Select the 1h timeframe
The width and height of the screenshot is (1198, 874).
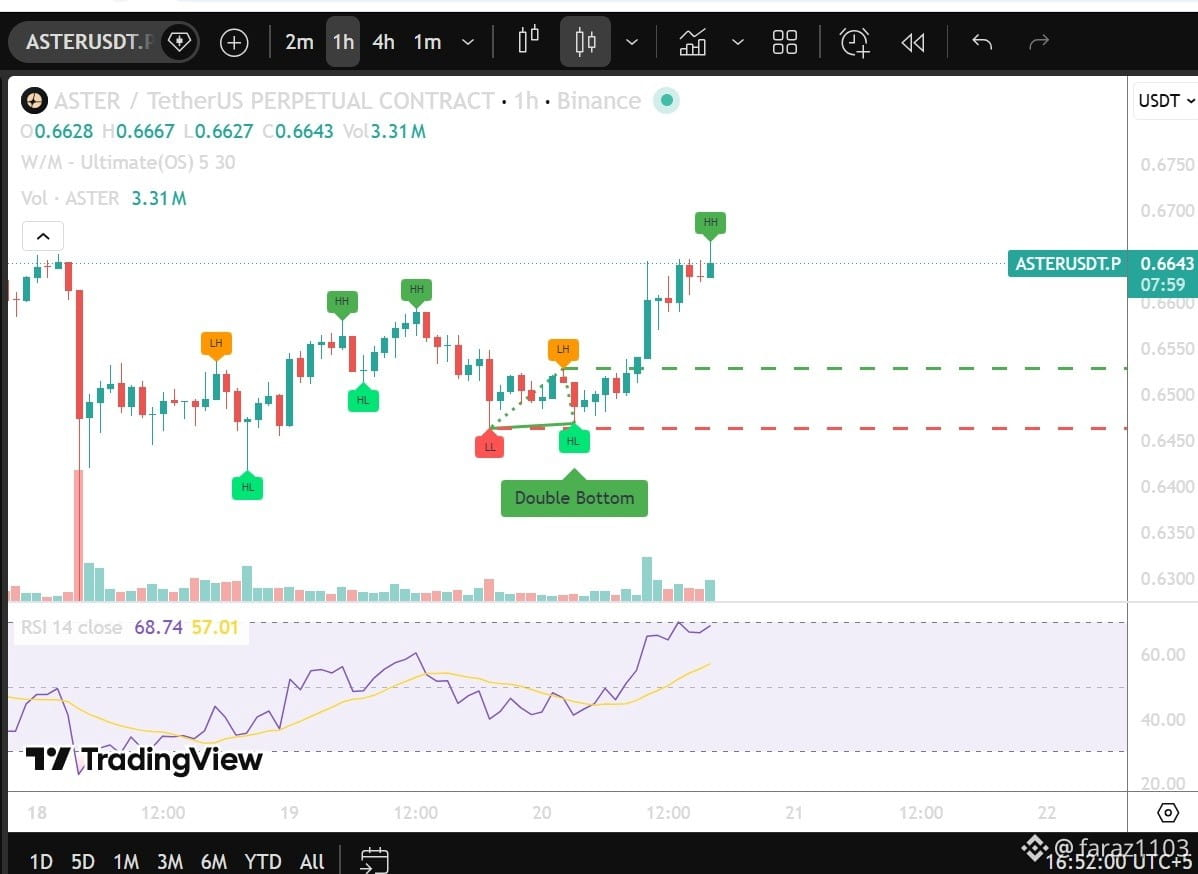coord(343,42)
